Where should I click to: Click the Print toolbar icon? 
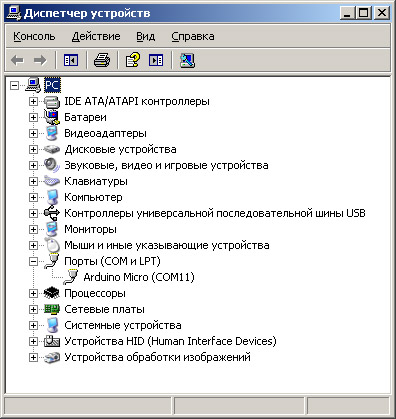tap(102, 60)
